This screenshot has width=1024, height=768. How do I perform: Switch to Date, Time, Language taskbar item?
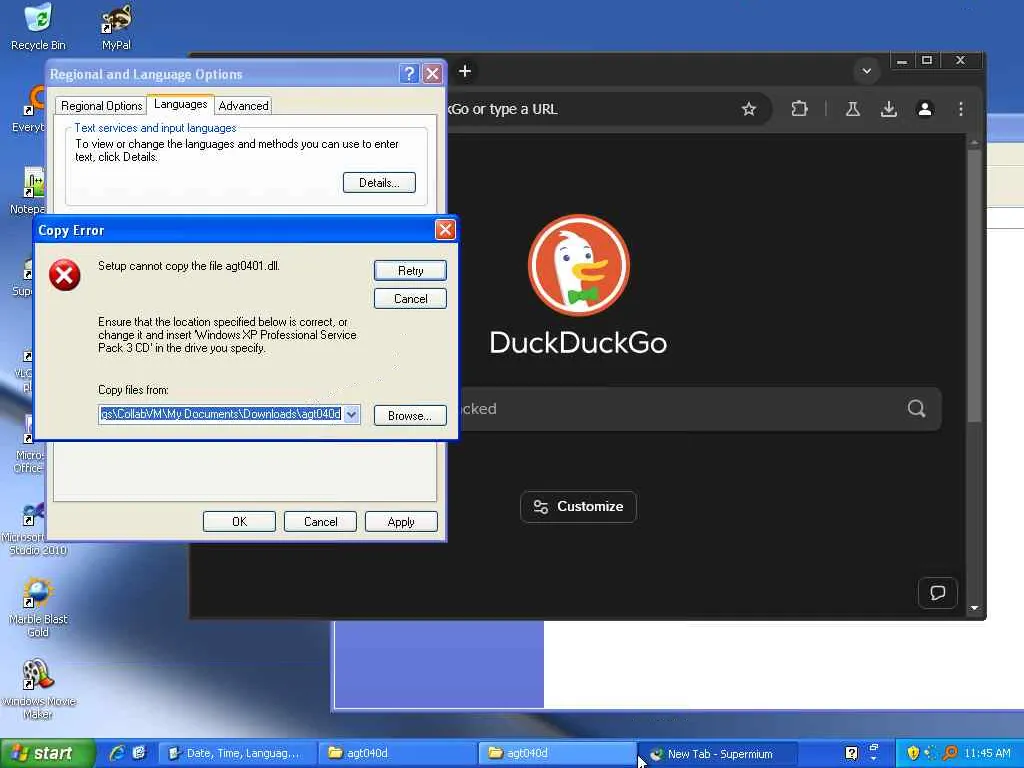coord(238,753)
